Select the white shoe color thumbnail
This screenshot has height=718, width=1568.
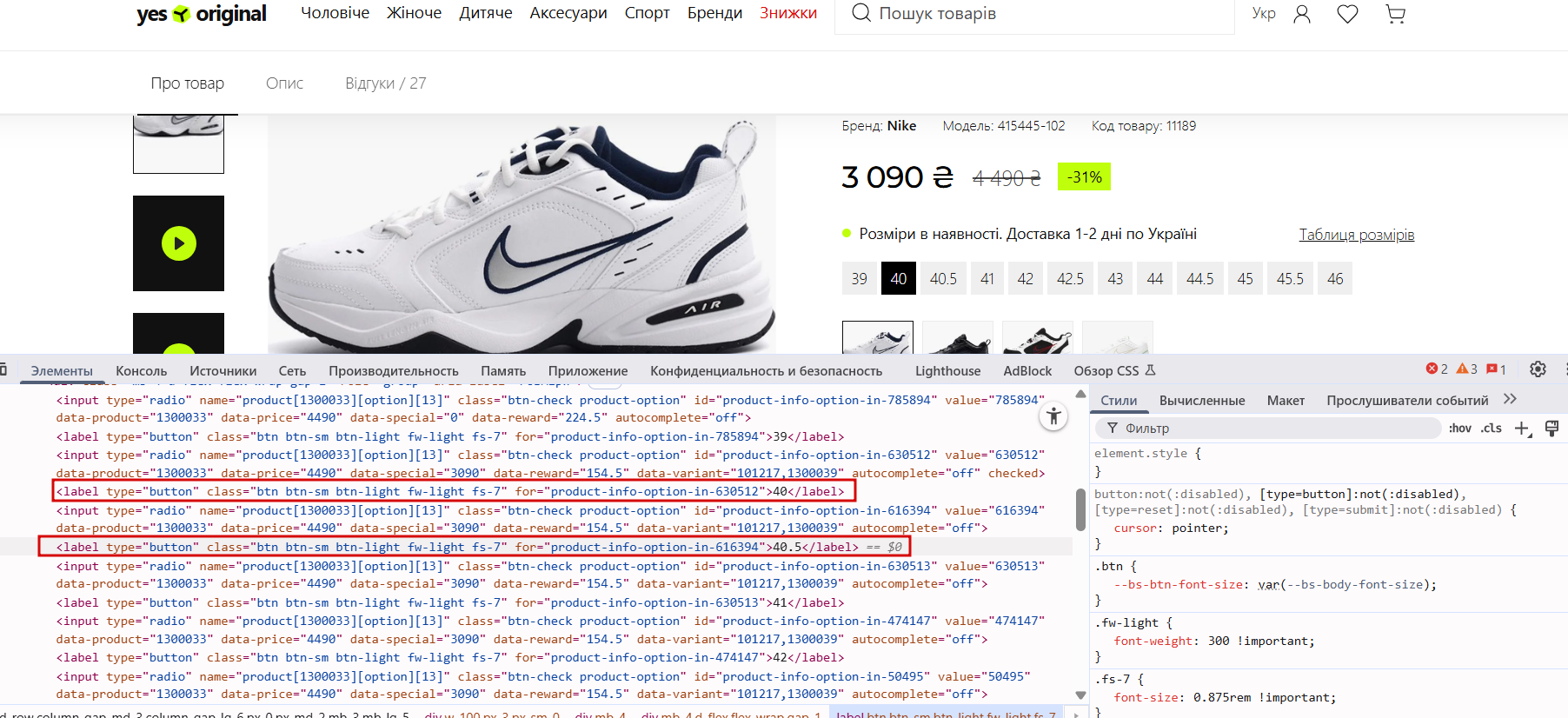[877, 337]
